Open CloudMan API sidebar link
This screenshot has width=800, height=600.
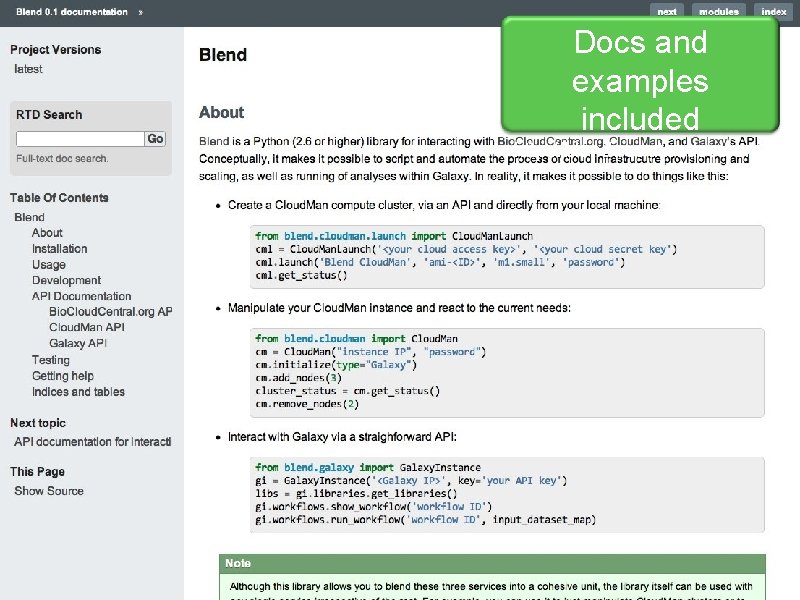pyautogui.click(x=87, y=327)
